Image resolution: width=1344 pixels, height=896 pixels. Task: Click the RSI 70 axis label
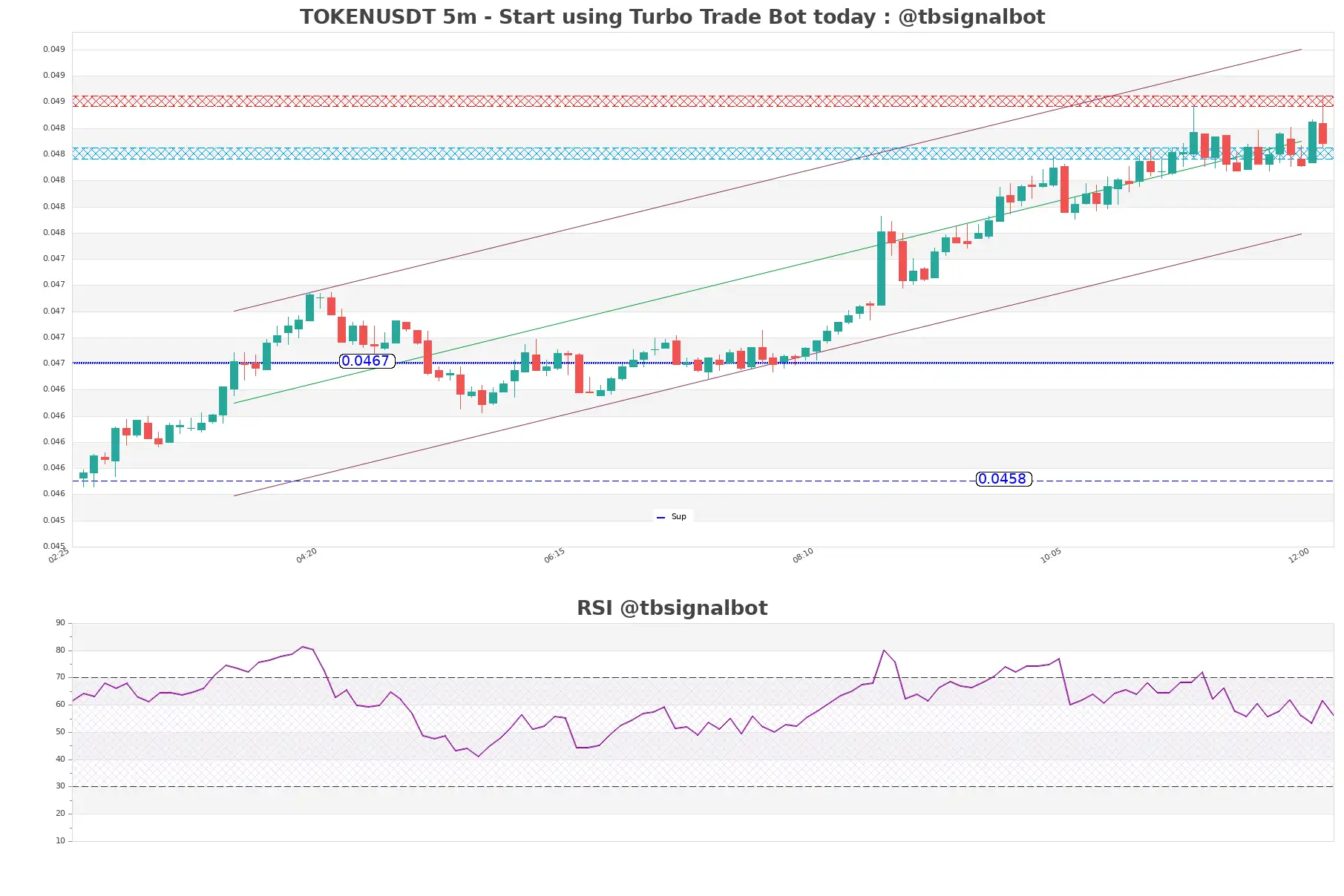(60, 677)
